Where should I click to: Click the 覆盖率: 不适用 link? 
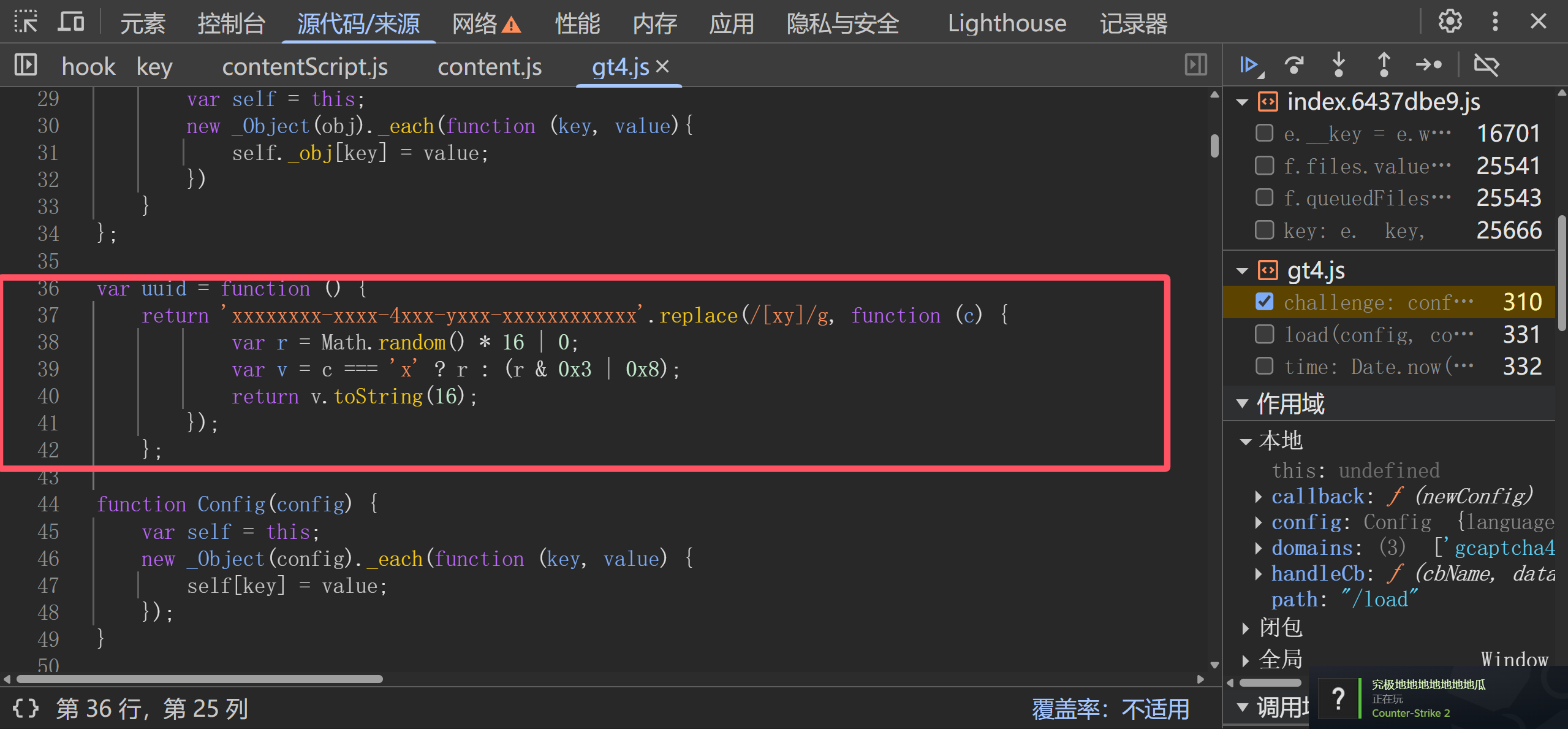pos(1110,709)
